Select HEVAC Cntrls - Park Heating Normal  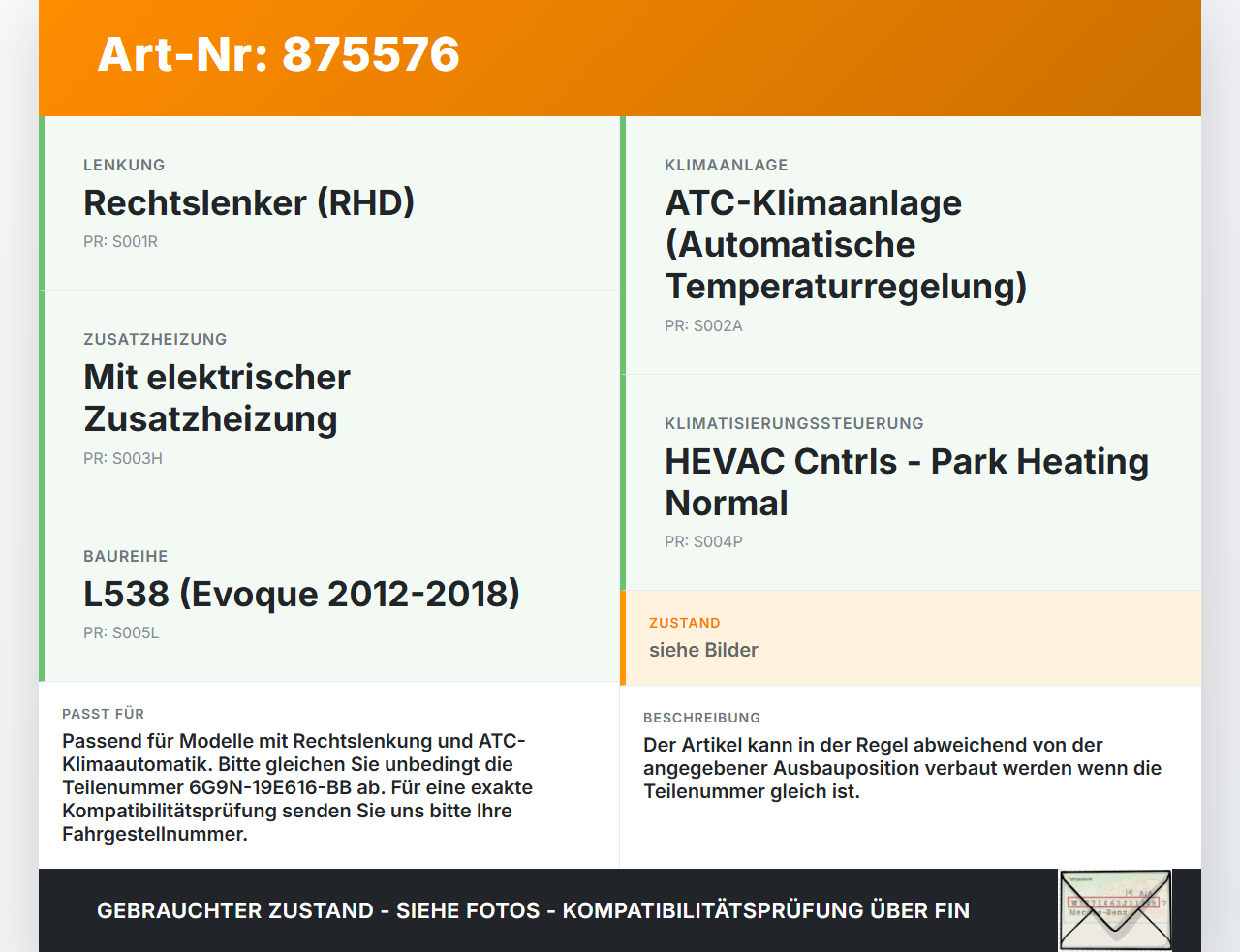coord(907,482)
